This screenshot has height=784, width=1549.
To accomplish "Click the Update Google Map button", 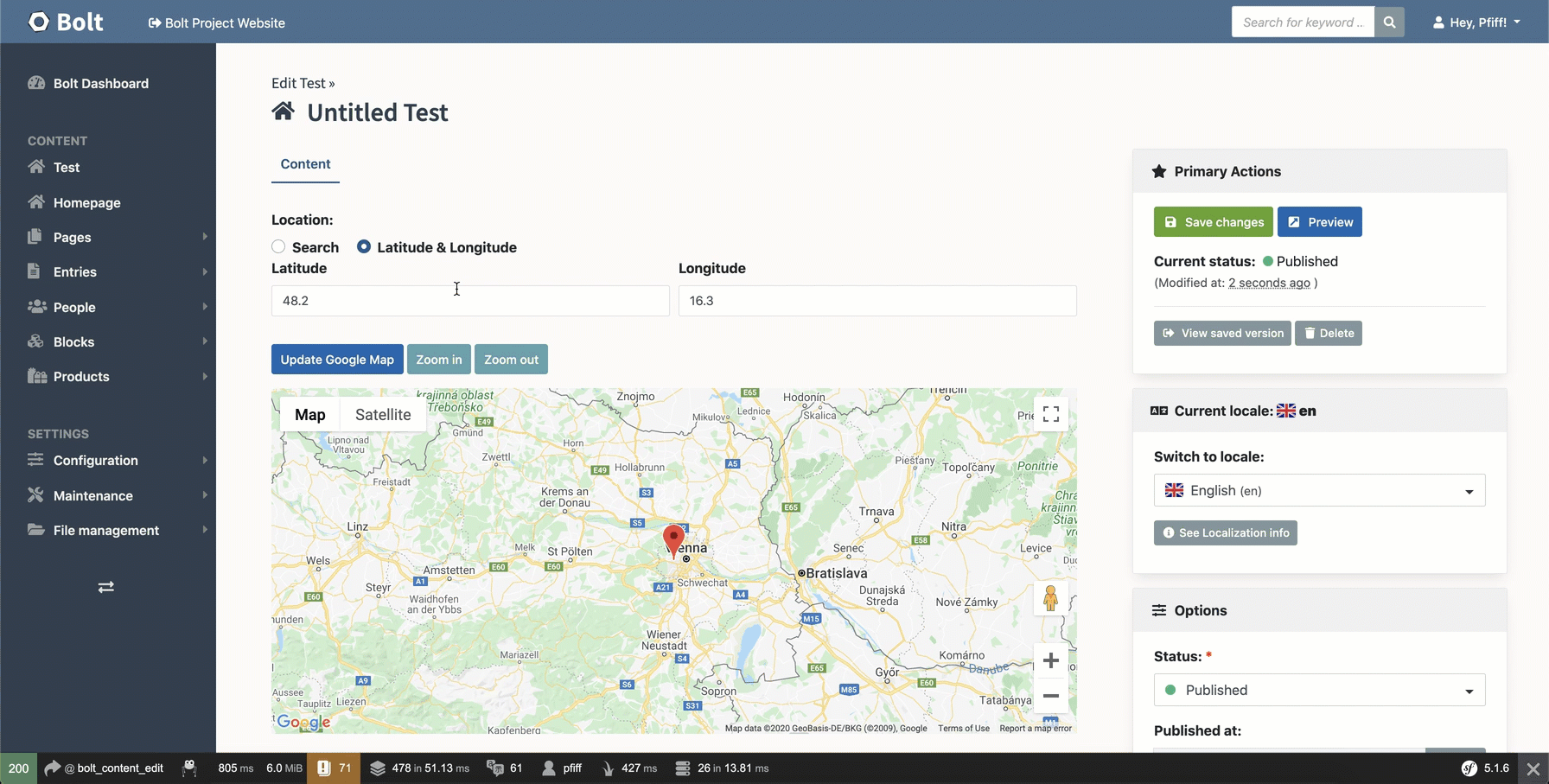I will tap(337, 360).
